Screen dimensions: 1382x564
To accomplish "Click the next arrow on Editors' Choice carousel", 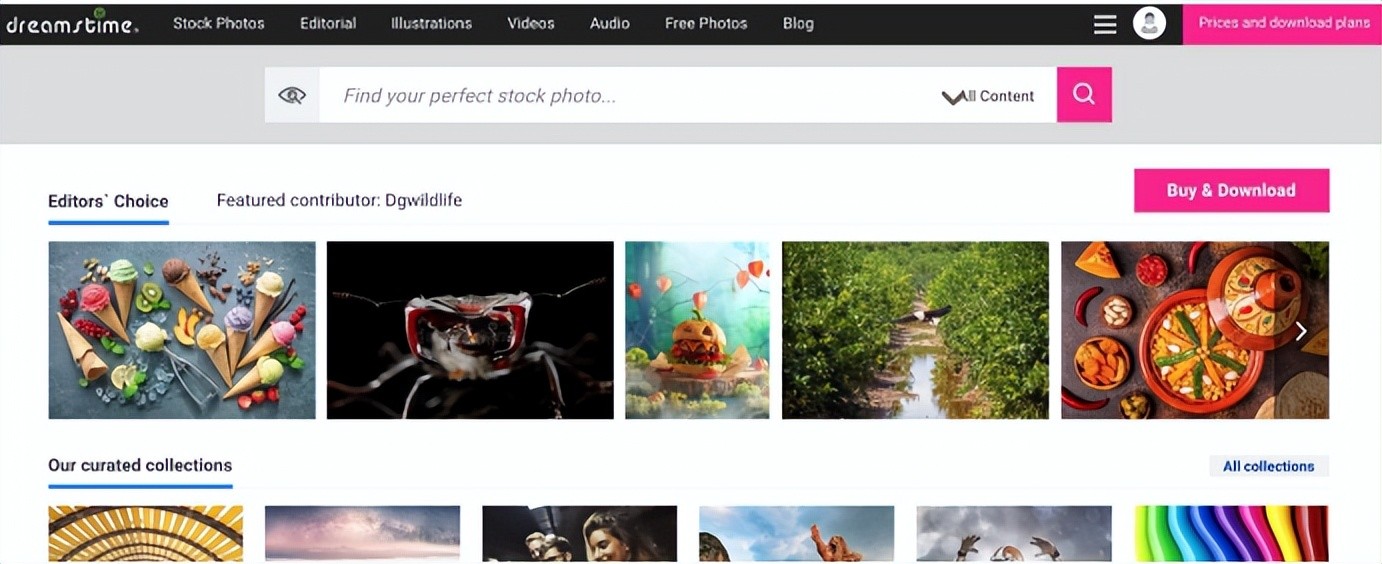I will coord(1301,331).
